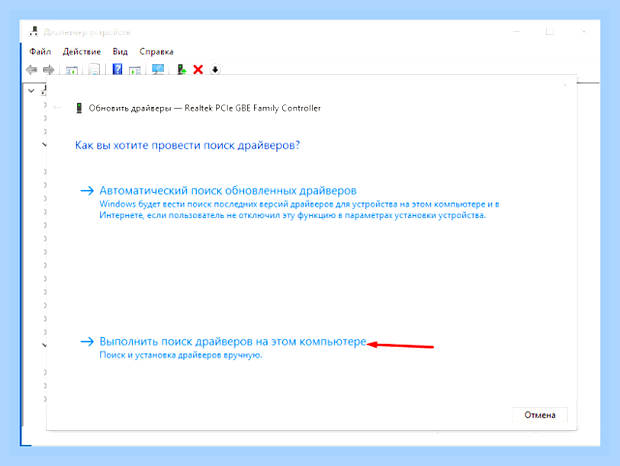Close the Device Manager window
This screenshot has height=466, width=620.
pos(584,31)
